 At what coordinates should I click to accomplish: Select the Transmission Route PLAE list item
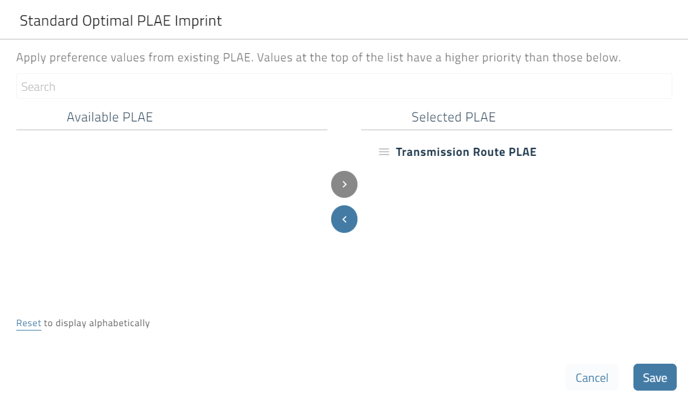point(466,152)
